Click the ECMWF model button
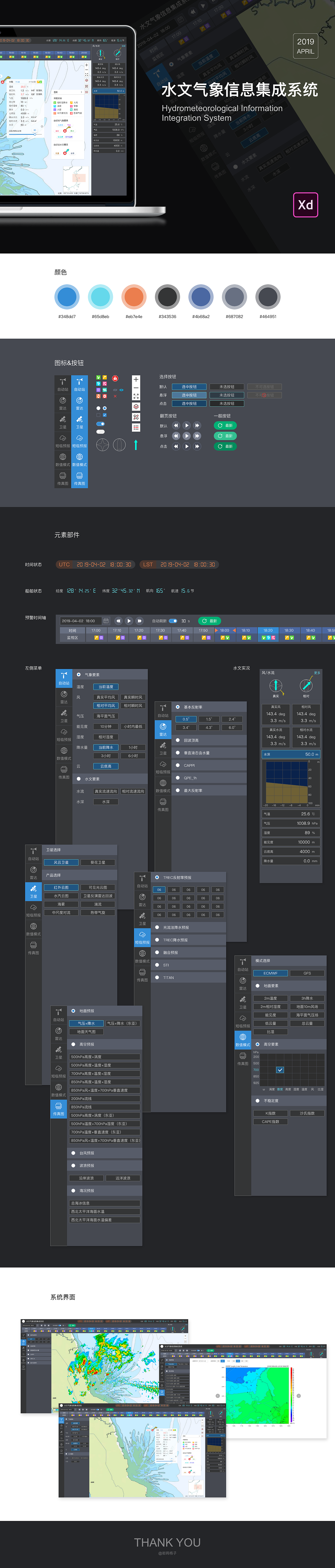Screen dimensions: 335x1568 (x=270, y=973)
